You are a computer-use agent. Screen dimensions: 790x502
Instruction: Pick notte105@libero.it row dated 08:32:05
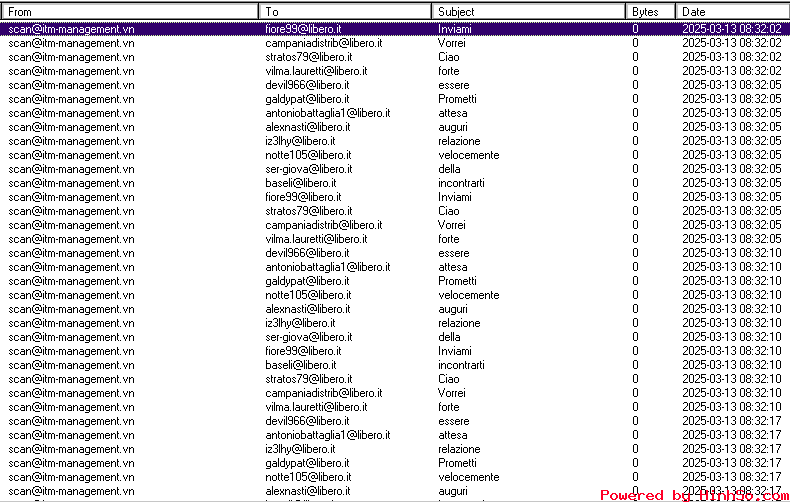point(395,155)
